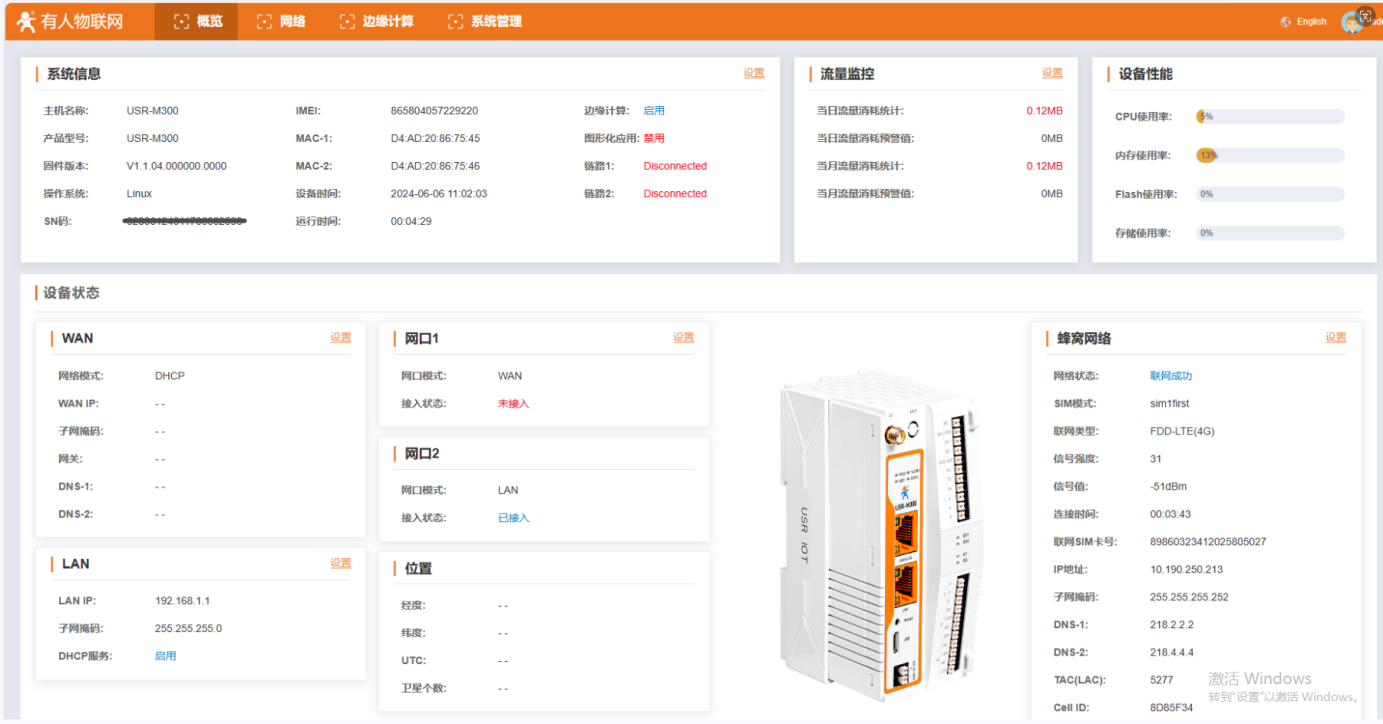
Task: Open 设置 for the 网口1 card
Action: (x=684, y=338)
